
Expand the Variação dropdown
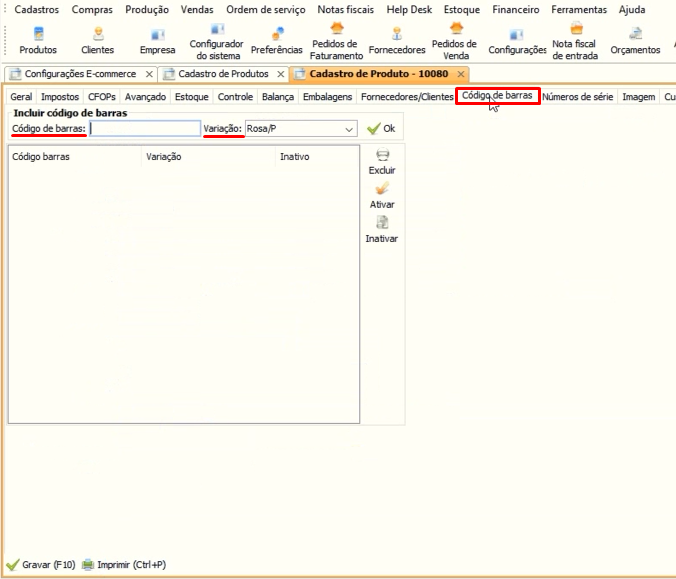349,129
